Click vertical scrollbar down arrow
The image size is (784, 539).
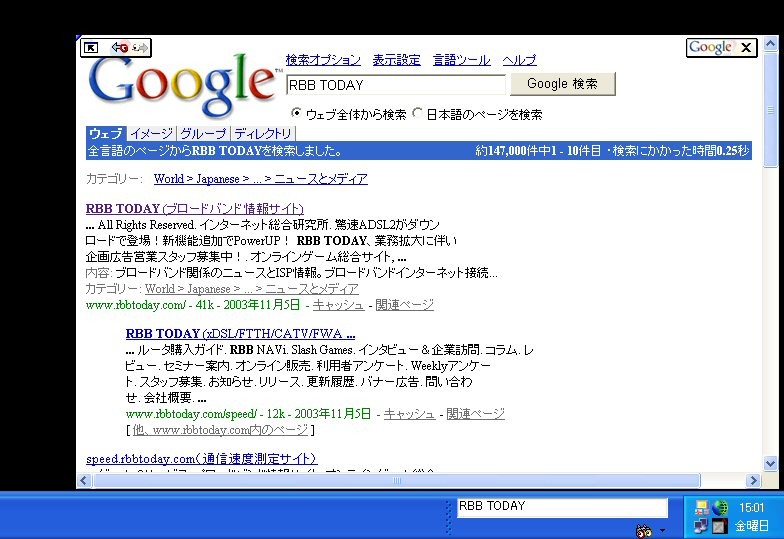tap(770, 464)
